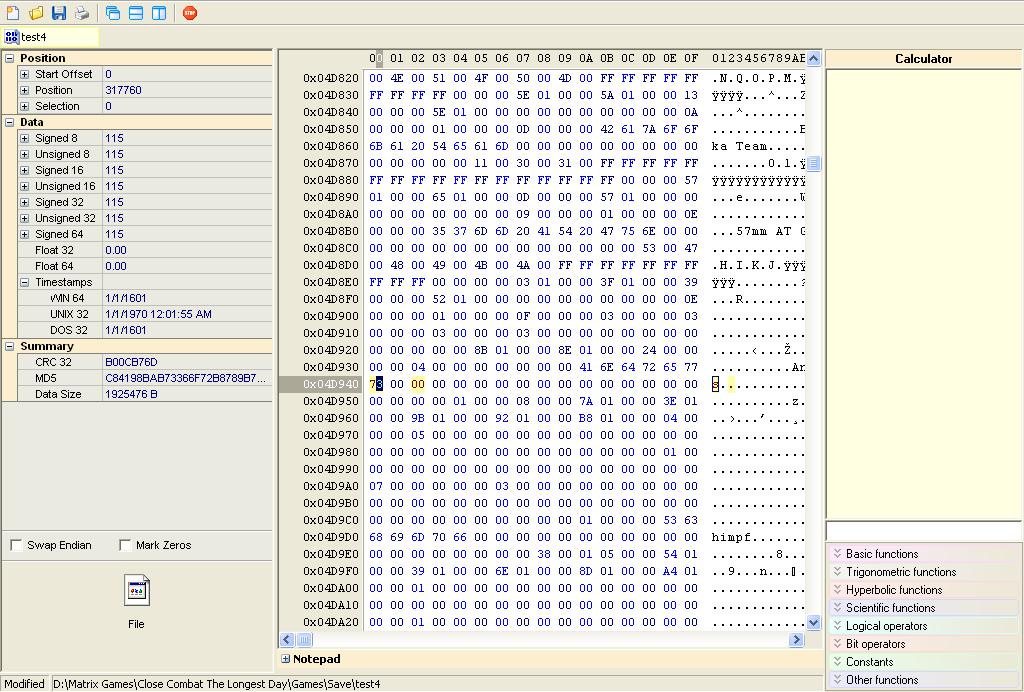Click the horizontal scrollbar thumb

[x=304, y=640]
